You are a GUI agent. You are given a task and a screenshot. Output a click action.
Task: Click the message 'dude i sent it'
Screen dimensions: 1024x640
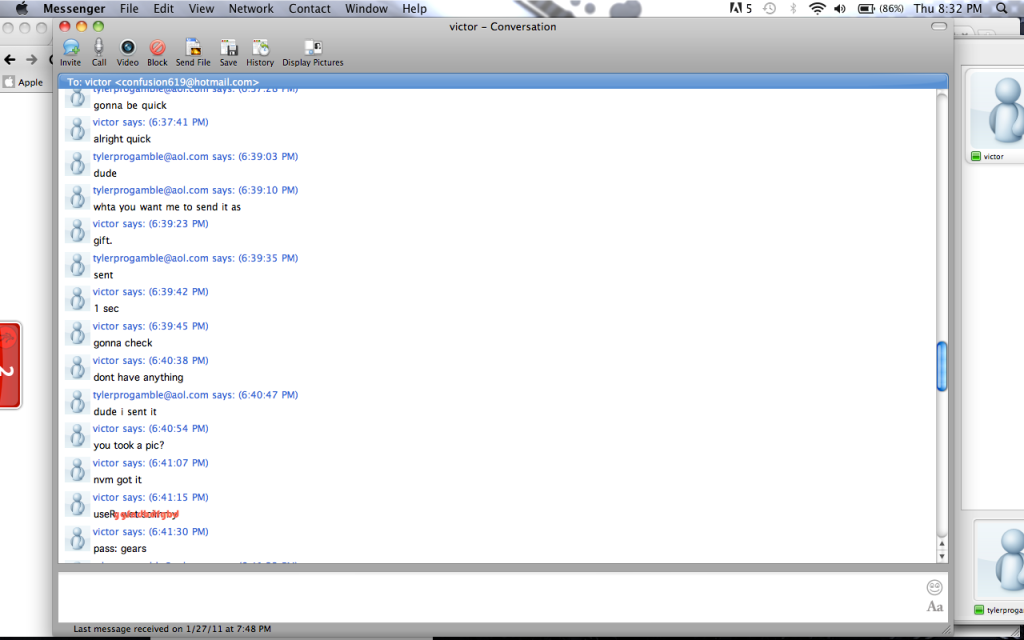click(x=125, y=412)
